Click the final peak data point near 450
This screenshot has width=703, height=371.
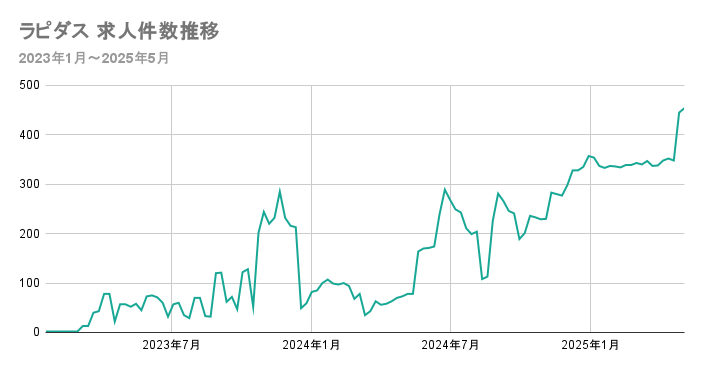pos(683,109)
